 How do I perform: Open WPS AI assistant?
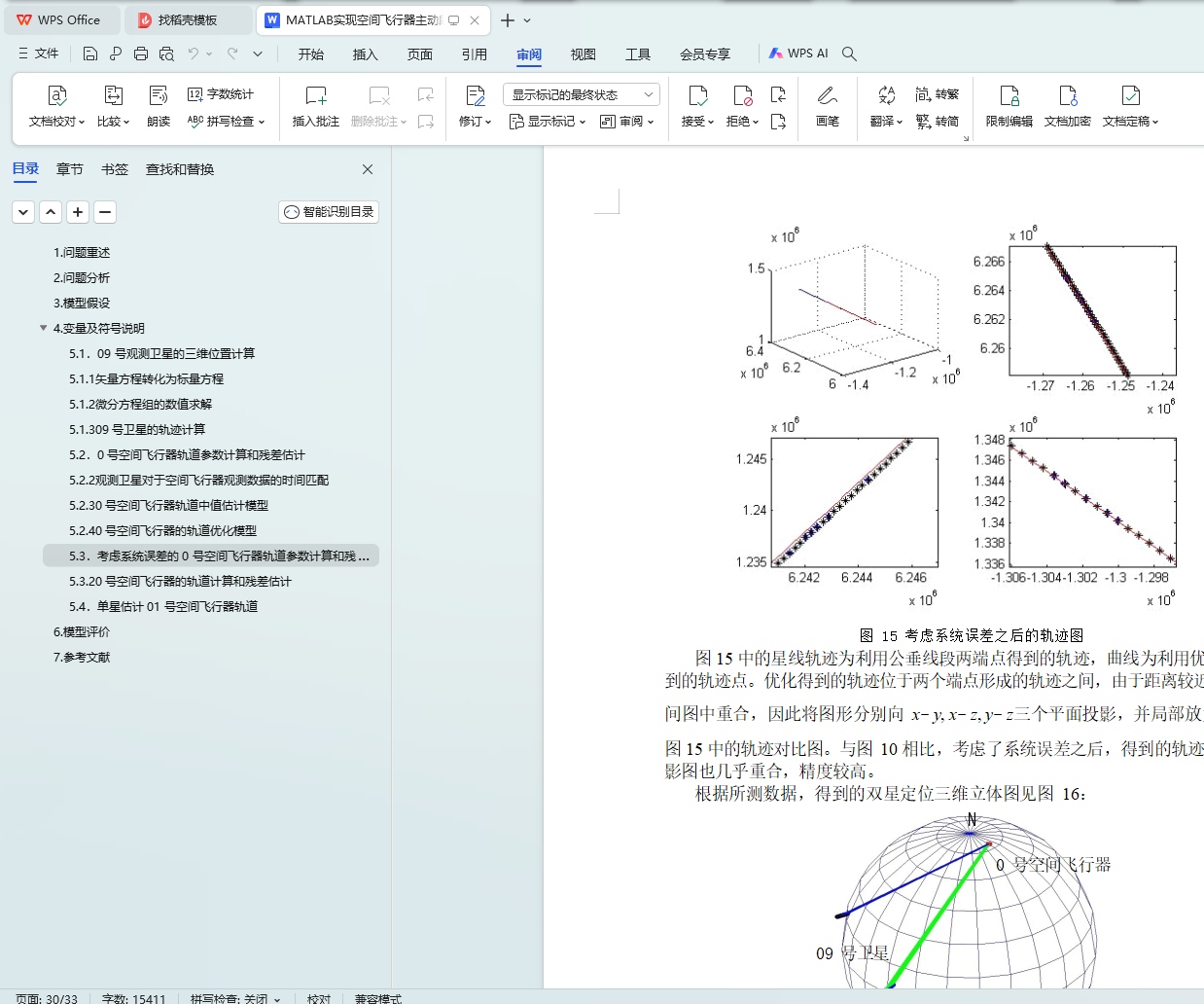pos(798,54)
